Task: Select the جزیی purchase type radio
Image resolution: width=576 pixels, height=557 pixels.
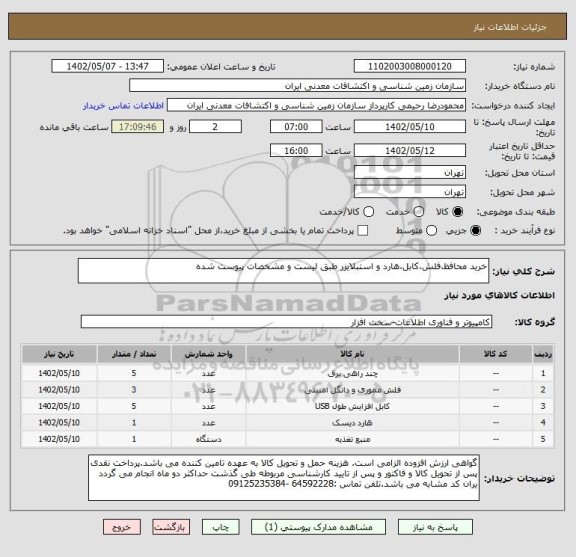Action: click(475, 231)
